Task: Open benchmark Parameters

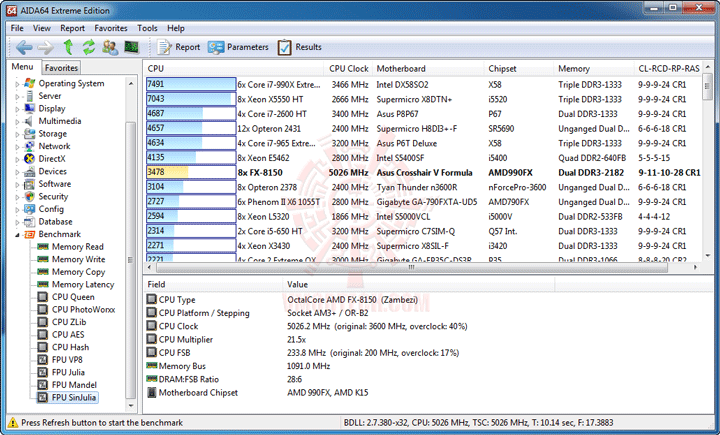Action: coord(238,47)
